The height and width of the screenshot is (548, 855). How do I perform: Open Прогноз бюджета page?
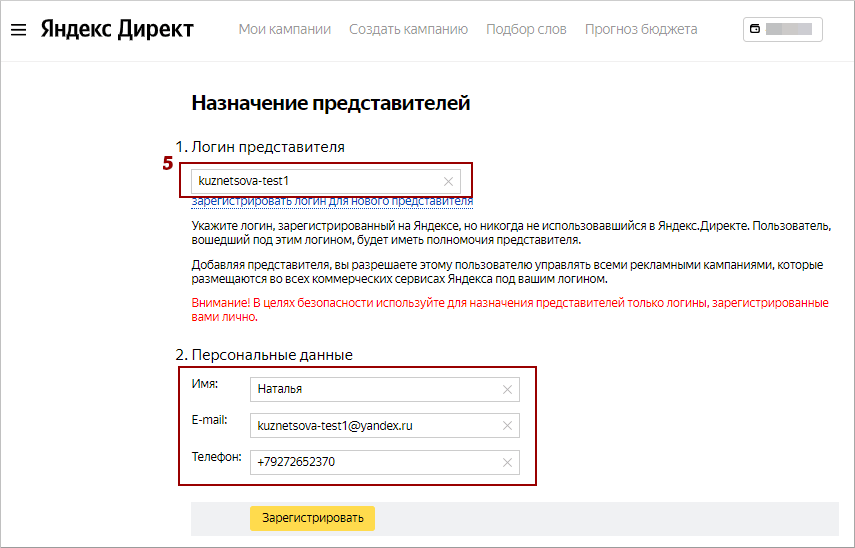tap(641, 29)
